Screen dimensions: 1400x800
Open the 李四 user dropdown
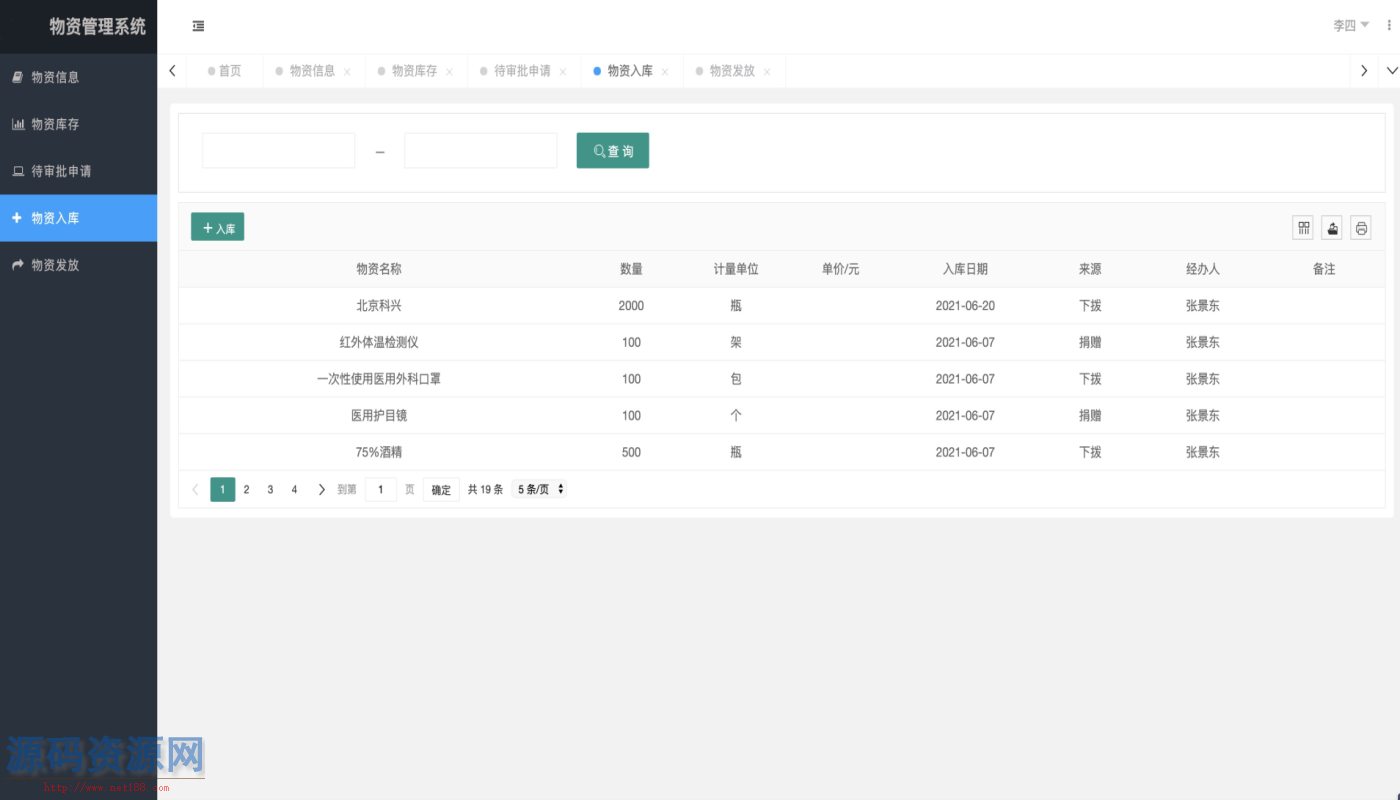pyautogui.click(x=1351, y=26)
